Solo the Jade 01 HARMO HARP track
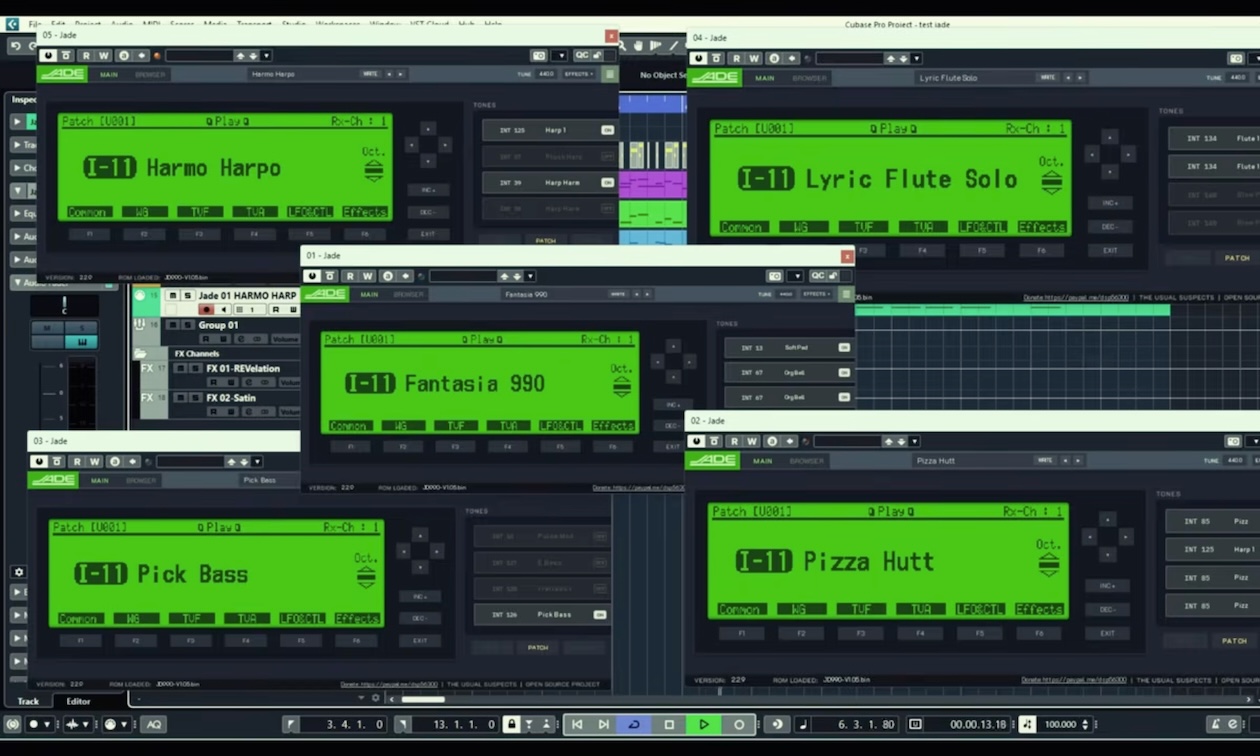Screen dimensions: 1260x756 point(187,296)
